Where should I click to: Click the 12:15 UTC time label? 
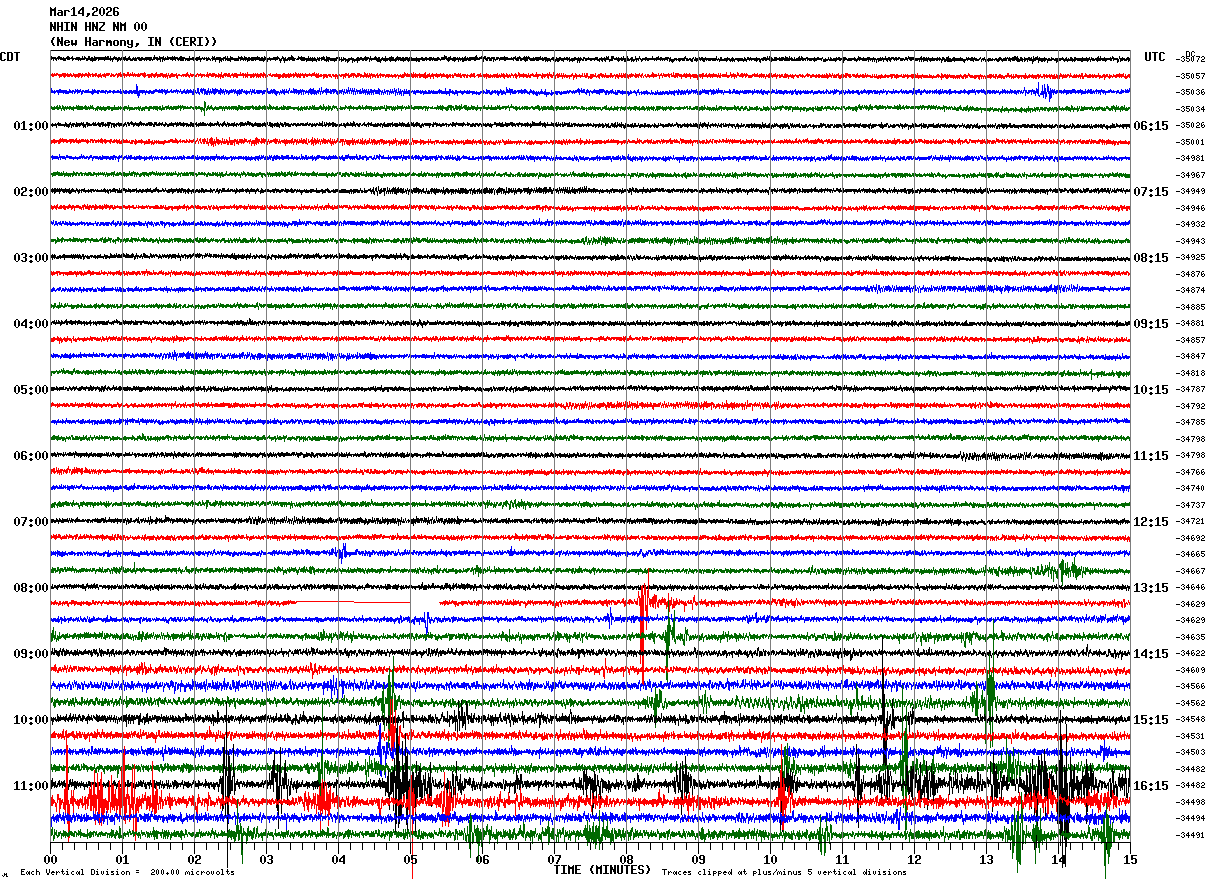pos(1151,522)
